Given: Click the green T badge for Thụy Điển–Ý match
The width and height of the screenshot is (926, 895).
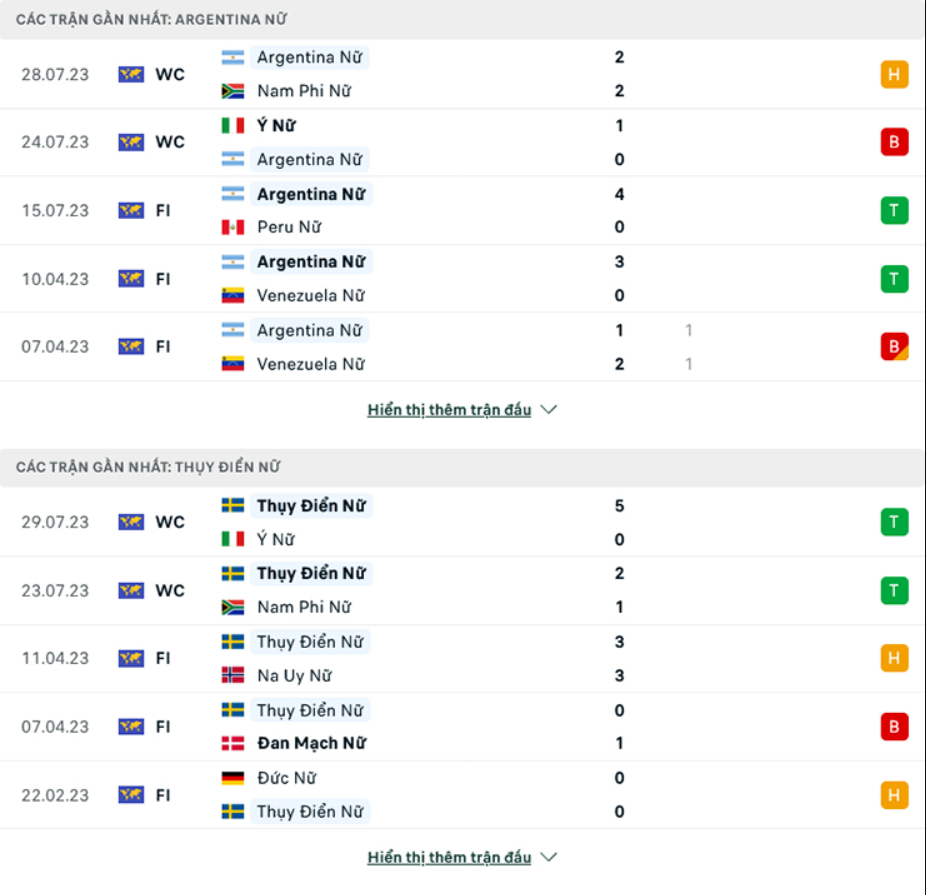Looking at the screenshot, I should 894,522.
